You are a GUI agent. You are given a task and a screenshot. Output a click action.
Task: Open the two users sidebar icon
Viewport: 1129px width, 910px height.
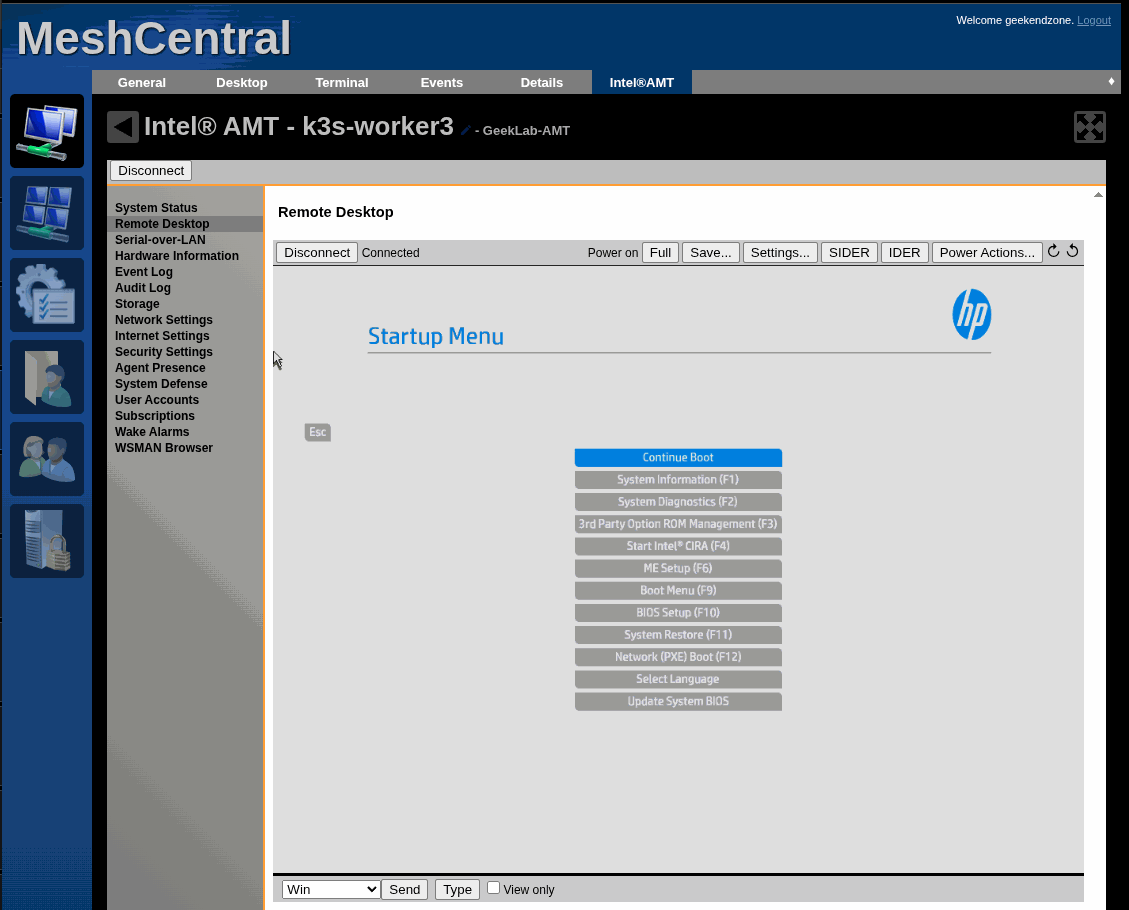[x=47, y=459]
